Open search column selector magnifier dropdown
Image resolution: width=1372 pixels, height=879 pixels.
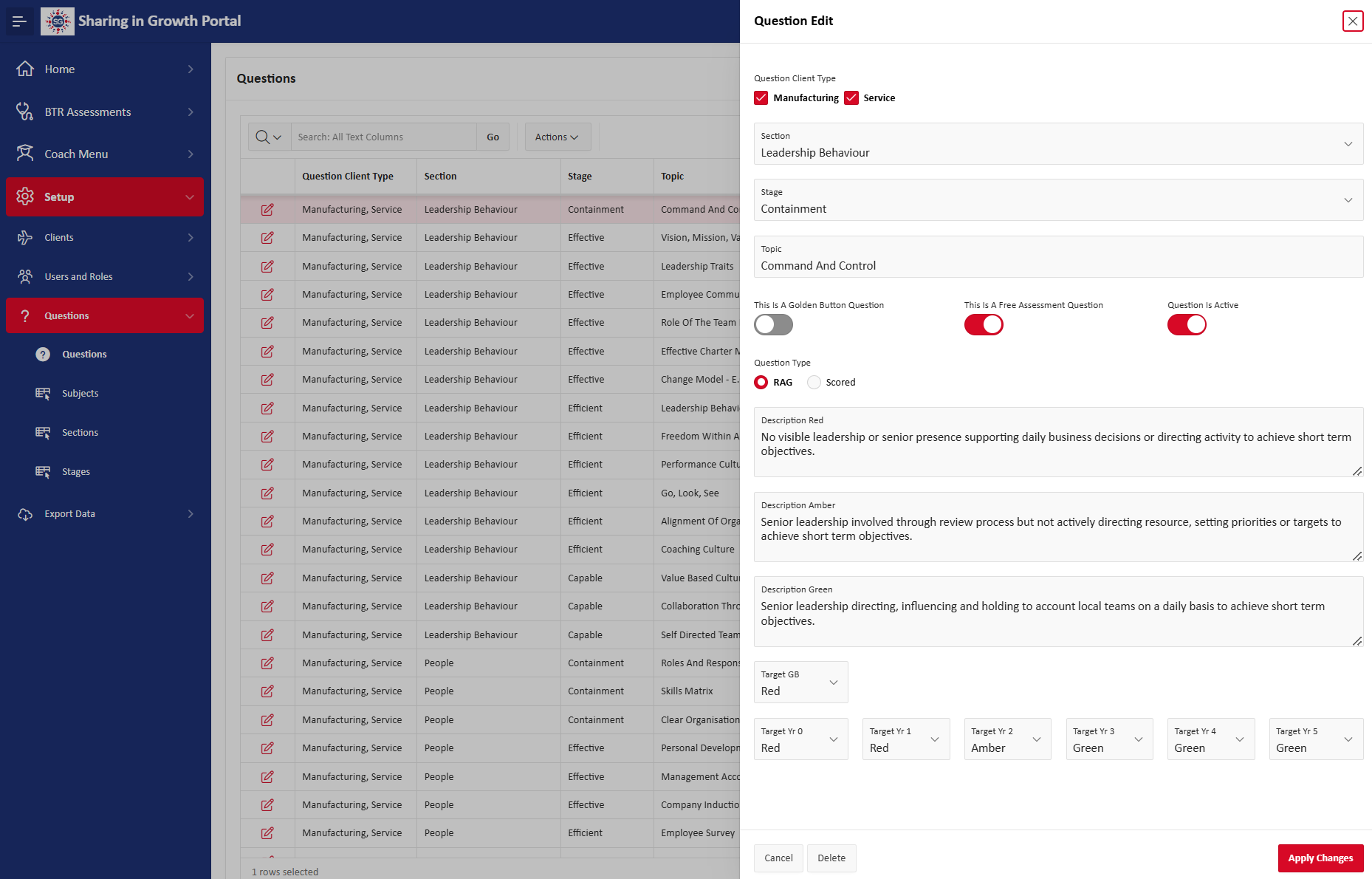click(x=269, y=137)
